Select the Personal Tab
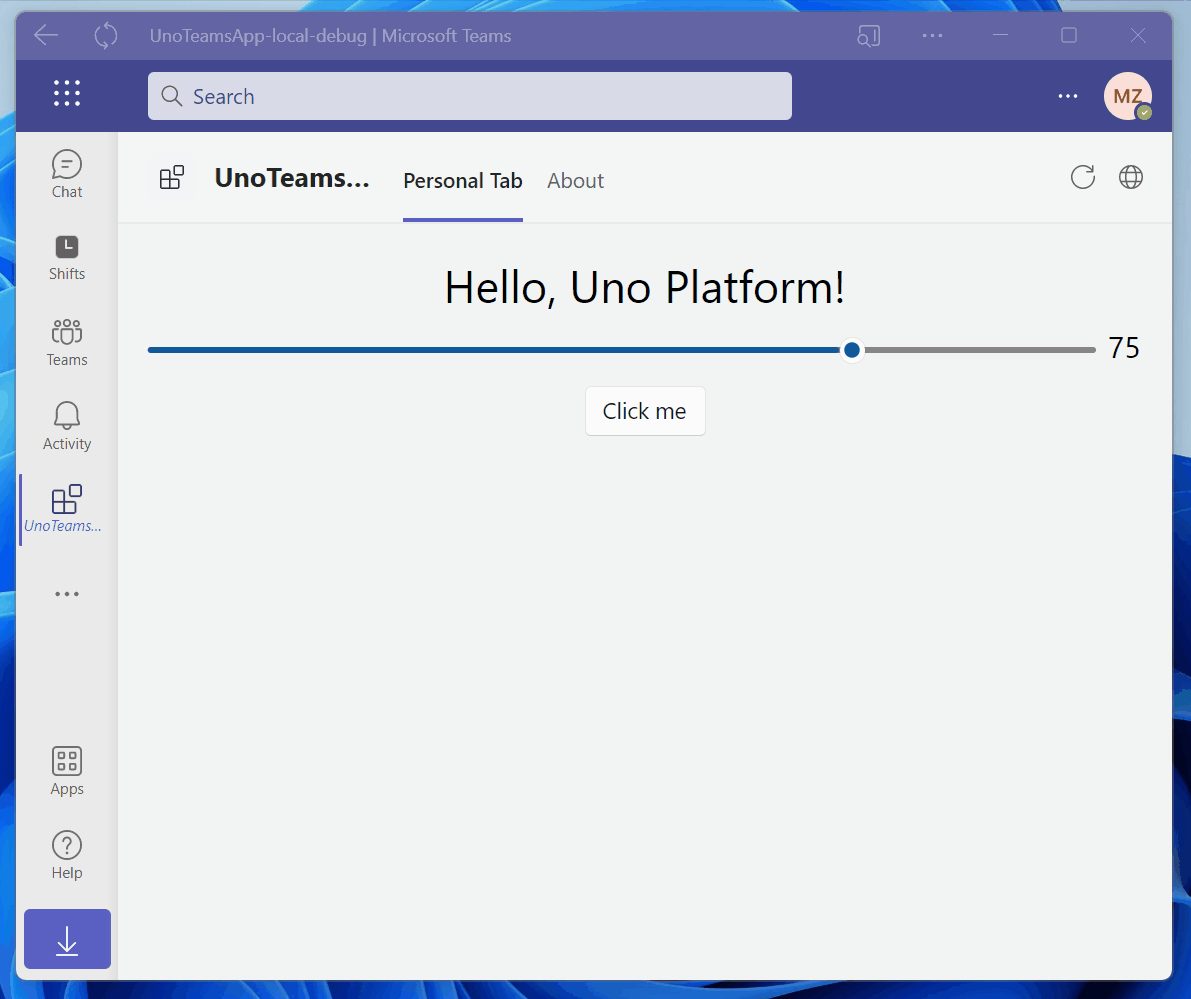The height and width of the screenshot is (999, 1191). coord(463,181)
